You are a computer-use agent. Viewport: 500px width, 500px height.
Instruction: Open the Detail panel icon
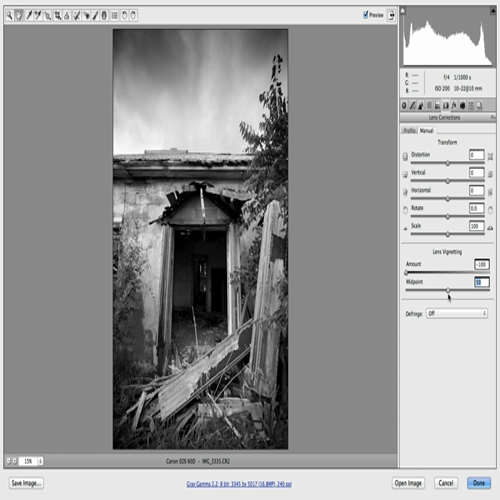421,106
